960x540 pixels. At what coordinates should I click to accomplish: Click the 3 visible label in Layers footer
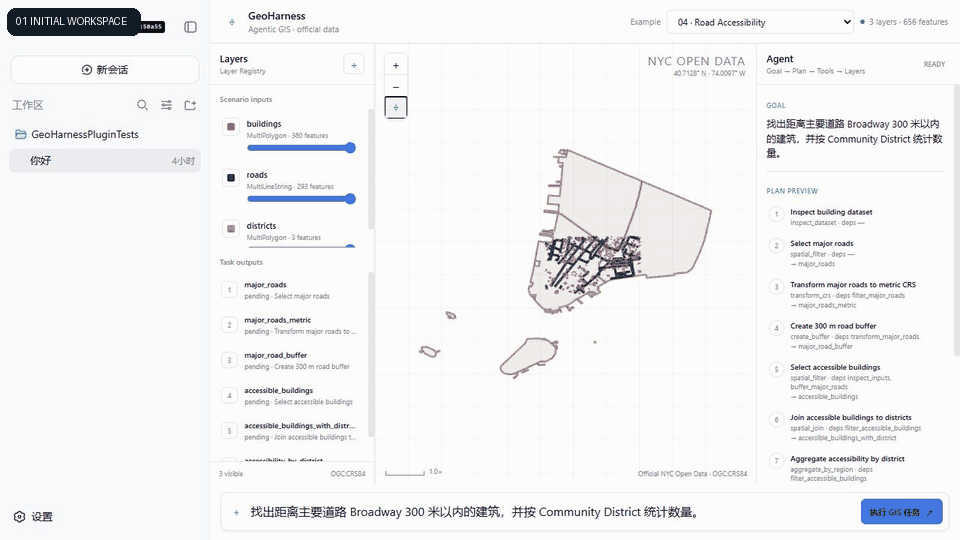point(231,474)
